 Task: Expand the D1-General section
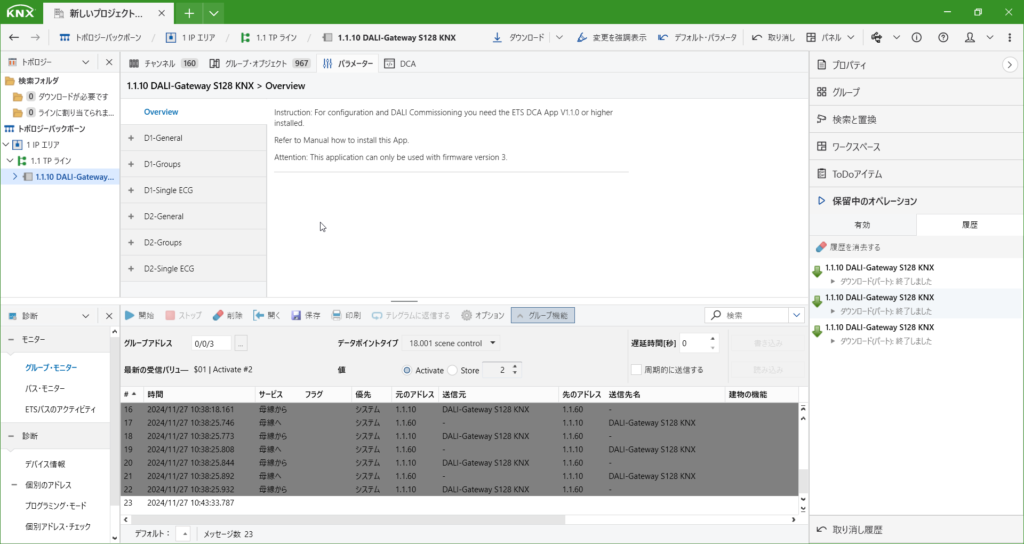[x=131, y=138]
